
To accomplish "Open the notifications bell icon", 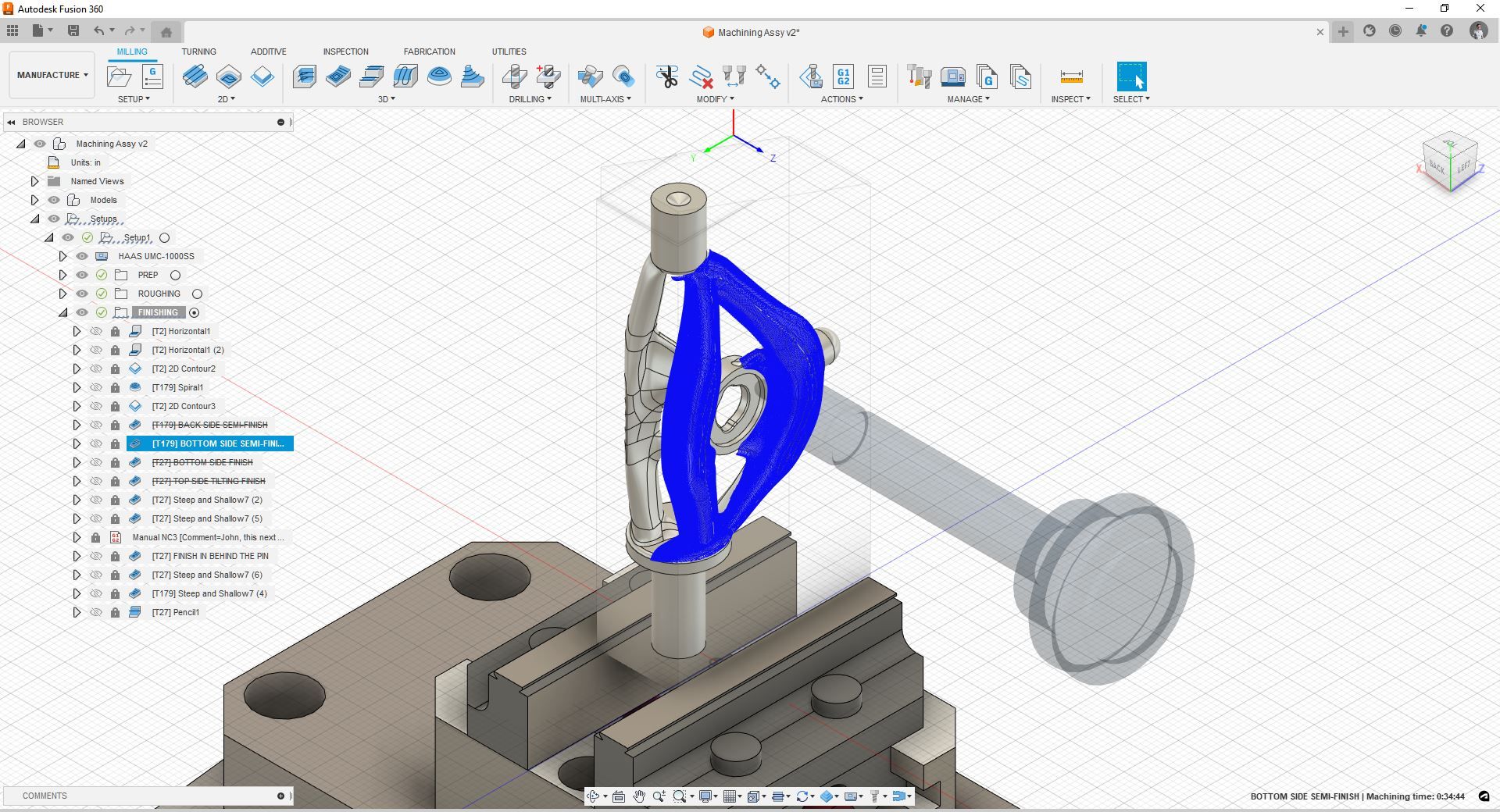I will click(1421, 31).
